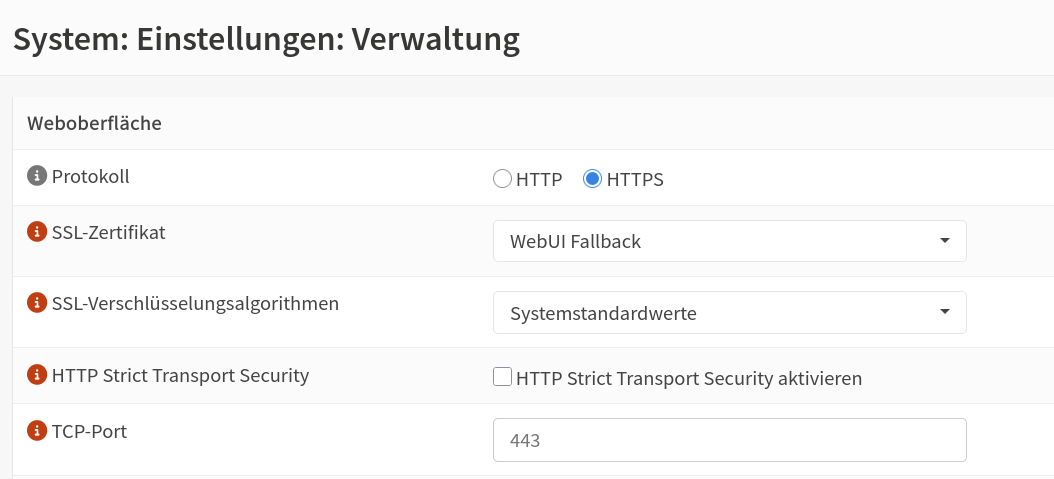This screenshot has width=1054, height=479.
Task: Enable the HTTP Strict Transport Security checkbox
Action: tap(502, 377)
